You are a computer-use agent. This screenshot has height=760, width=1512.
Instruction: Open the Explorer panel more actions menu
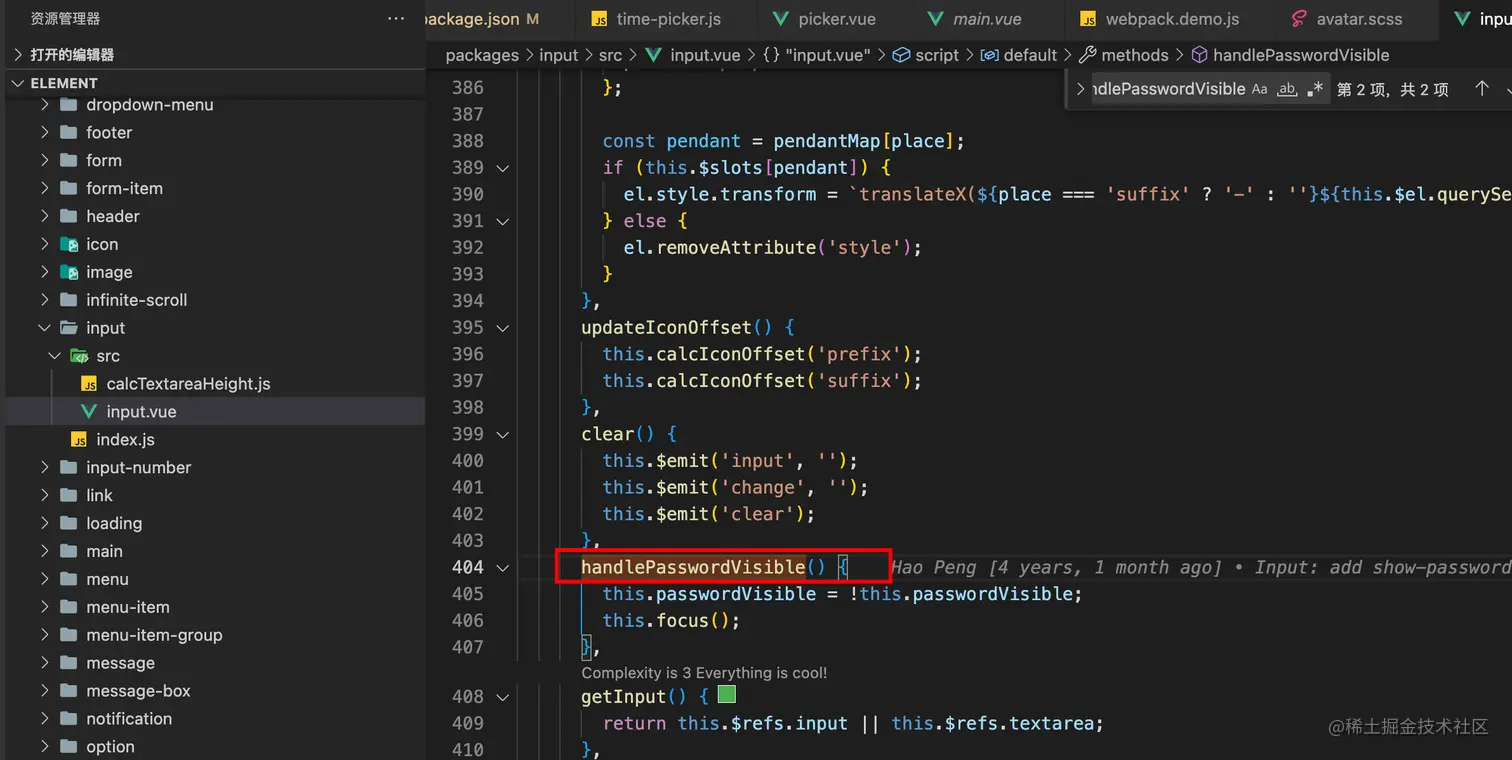tap(396, 19)
